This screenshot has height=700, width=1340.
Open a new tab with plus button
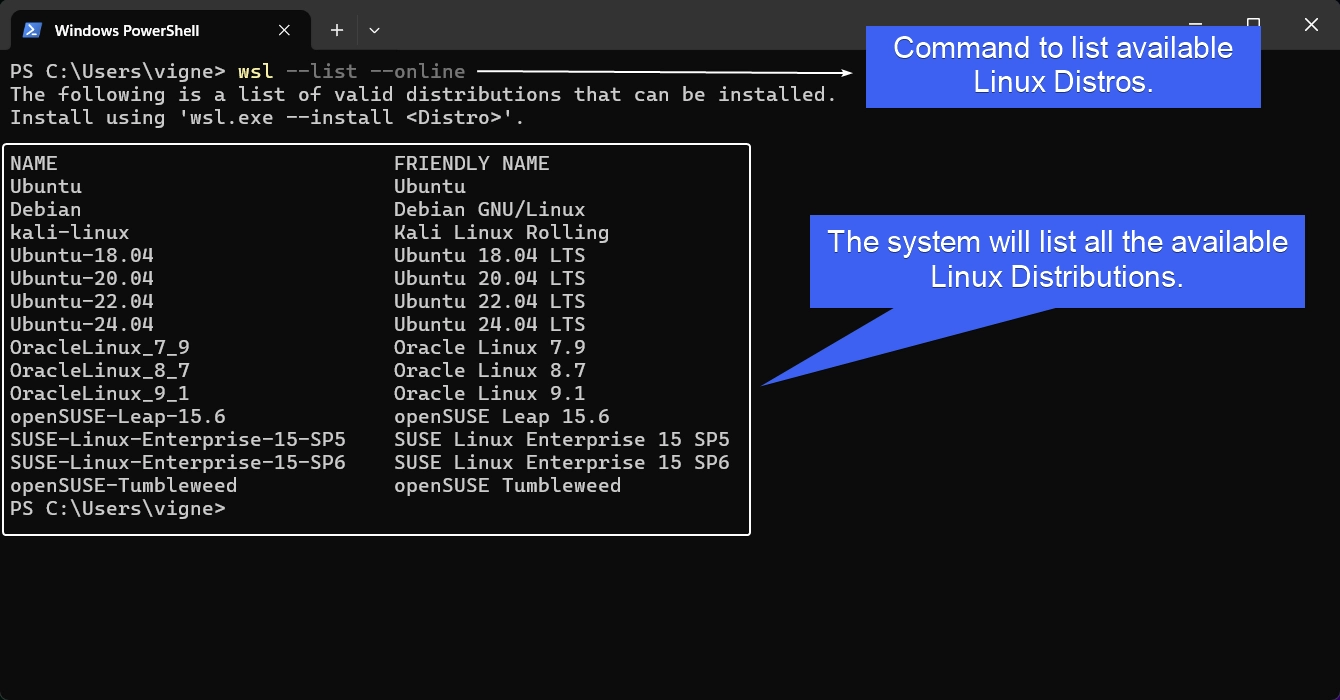337,30
